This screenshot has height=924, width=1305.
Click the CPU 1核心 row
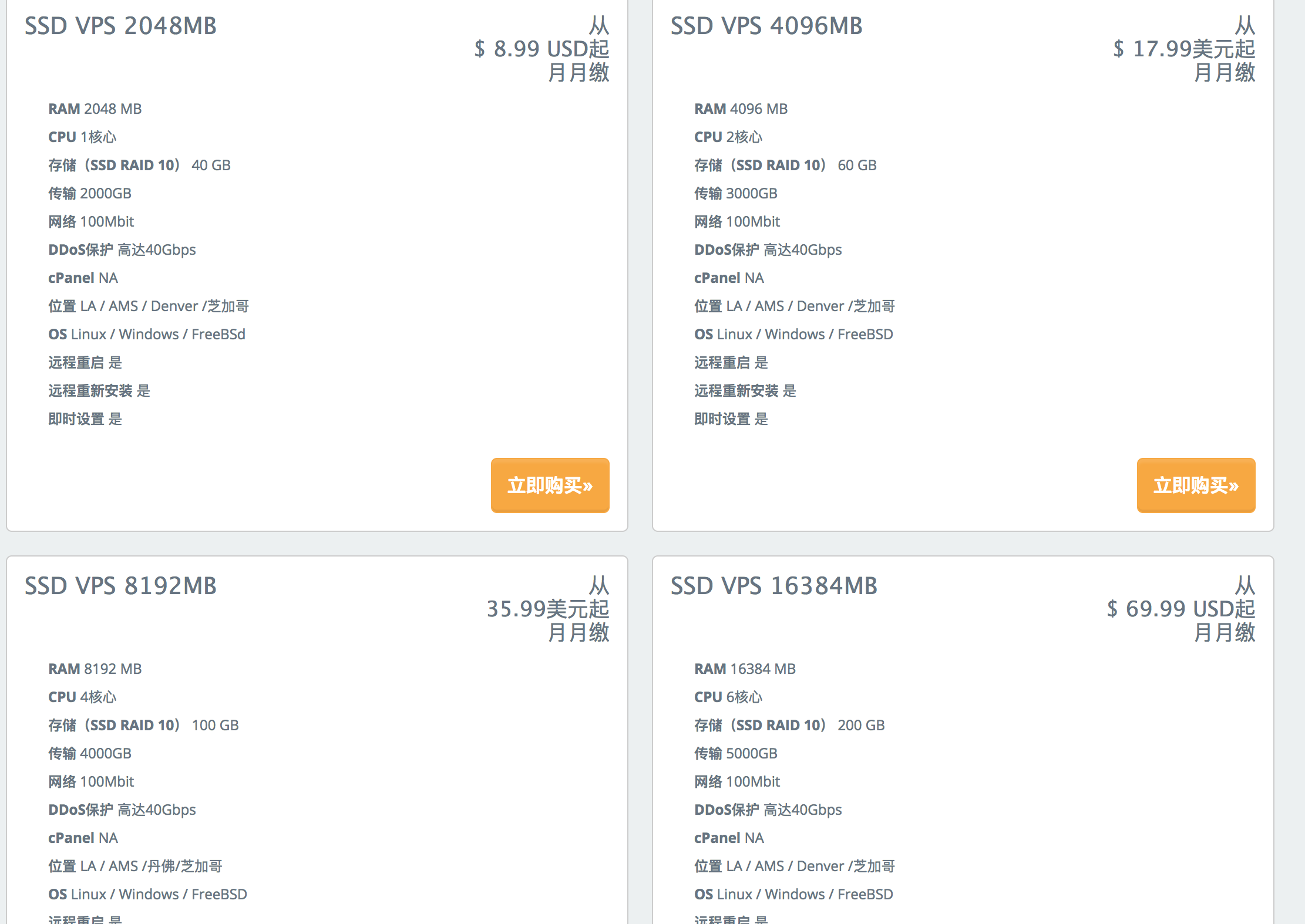(x=82, y=137)
